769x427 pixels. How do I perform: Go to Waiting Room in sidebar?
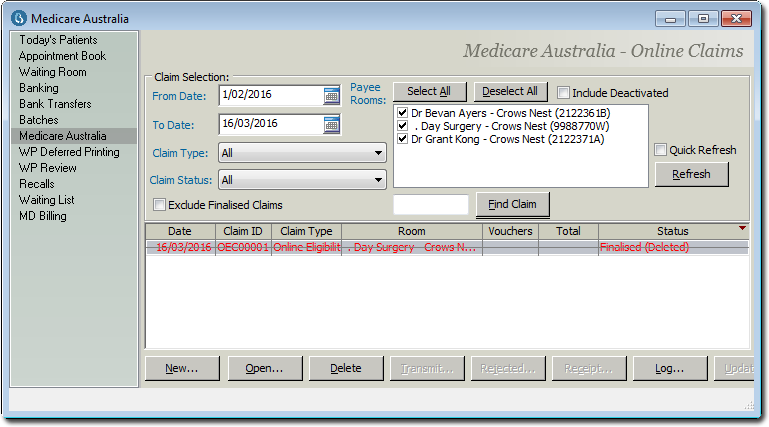(x=52, y=72)
